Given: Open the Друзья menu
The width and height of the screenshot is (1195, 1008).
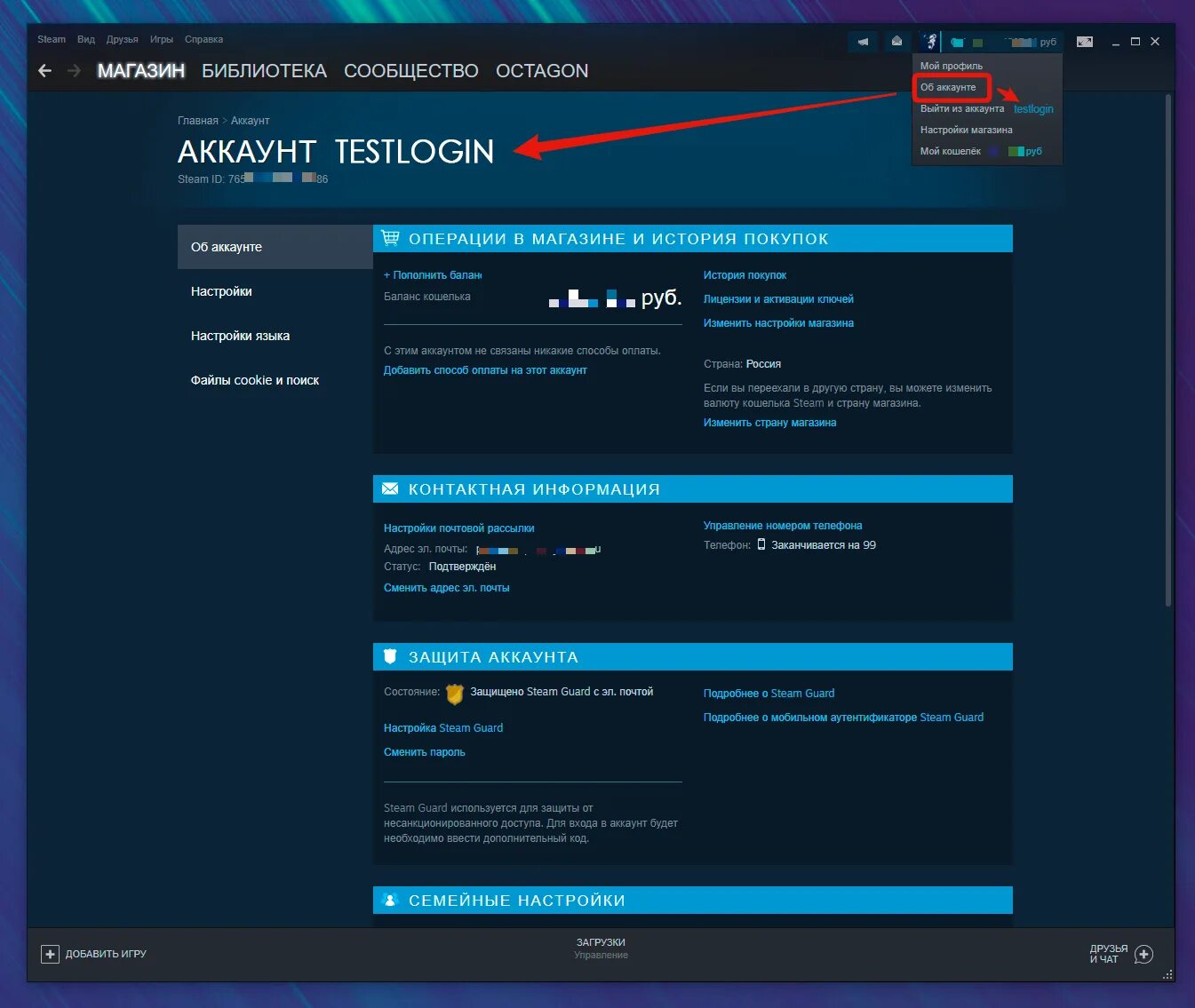Looking at the screenshot, I should [x=123, y=39].
